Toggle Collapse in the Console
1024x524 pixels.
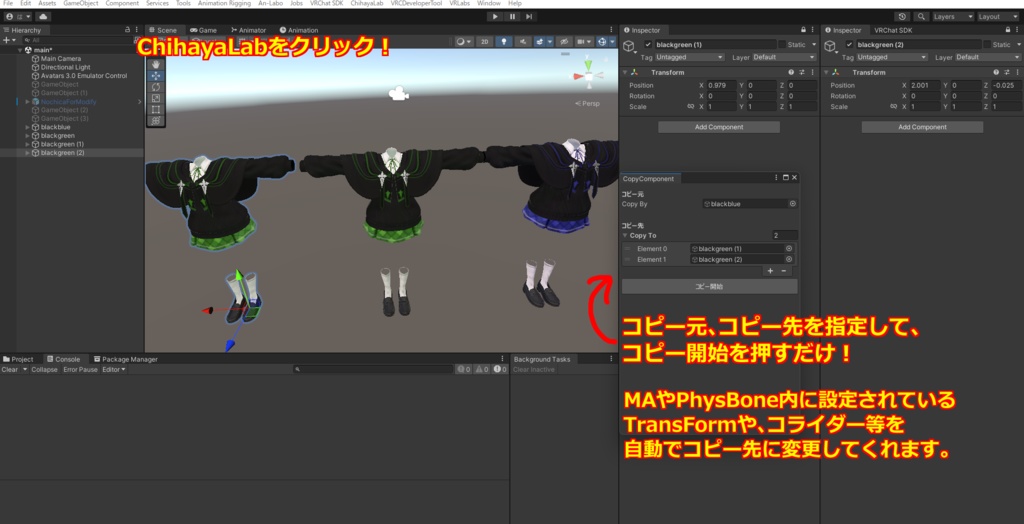44,370
